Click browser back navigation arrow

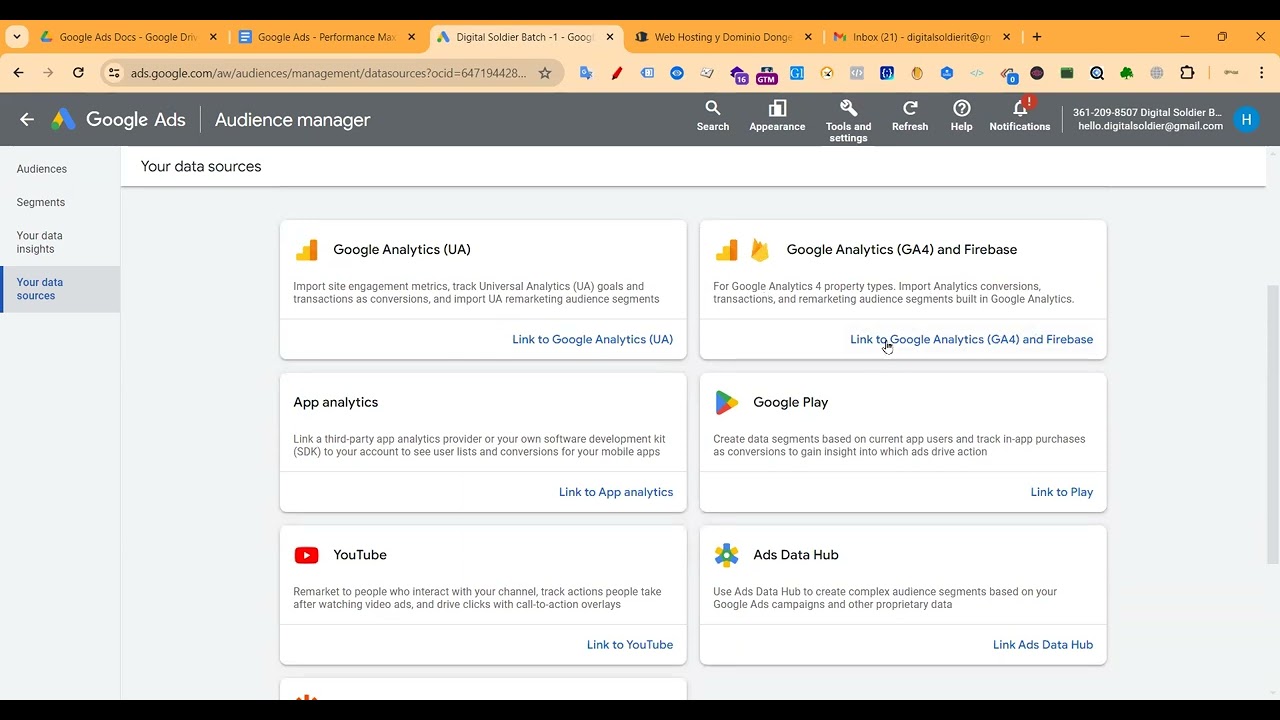(x=18, y=73)
